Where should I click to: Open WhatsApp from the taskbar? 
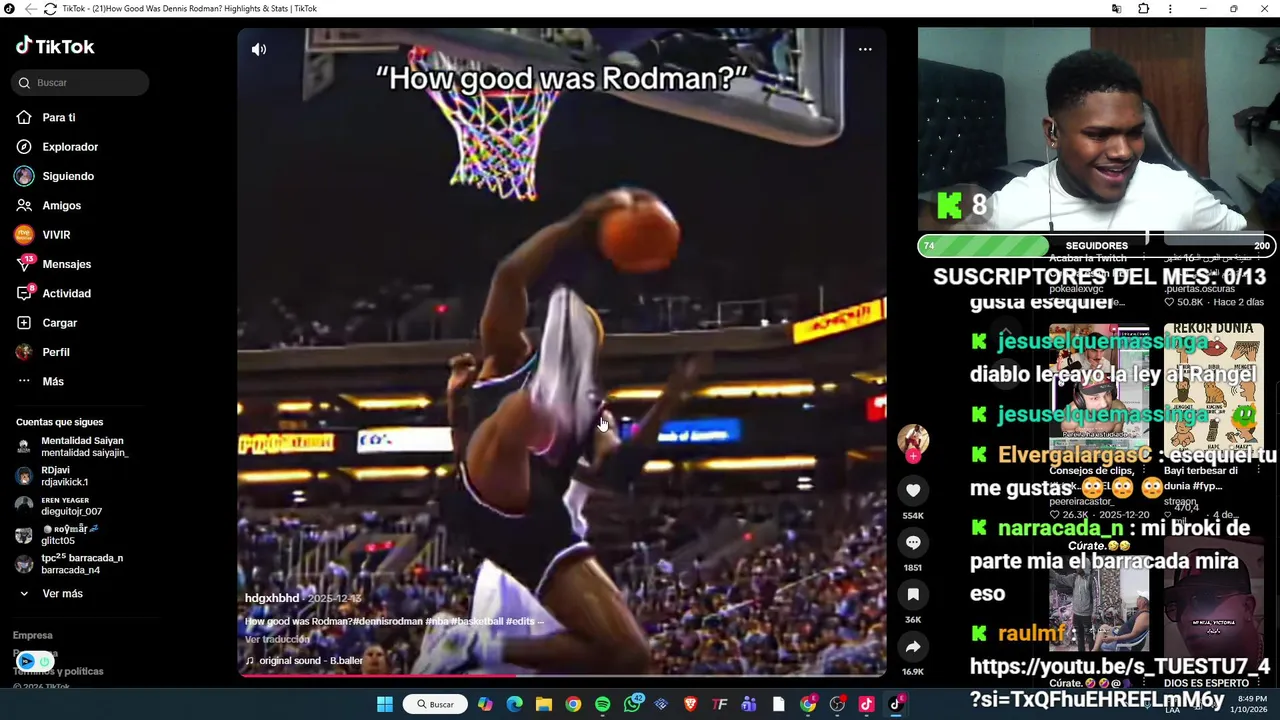pyautogui.click(x=632, y=704)
